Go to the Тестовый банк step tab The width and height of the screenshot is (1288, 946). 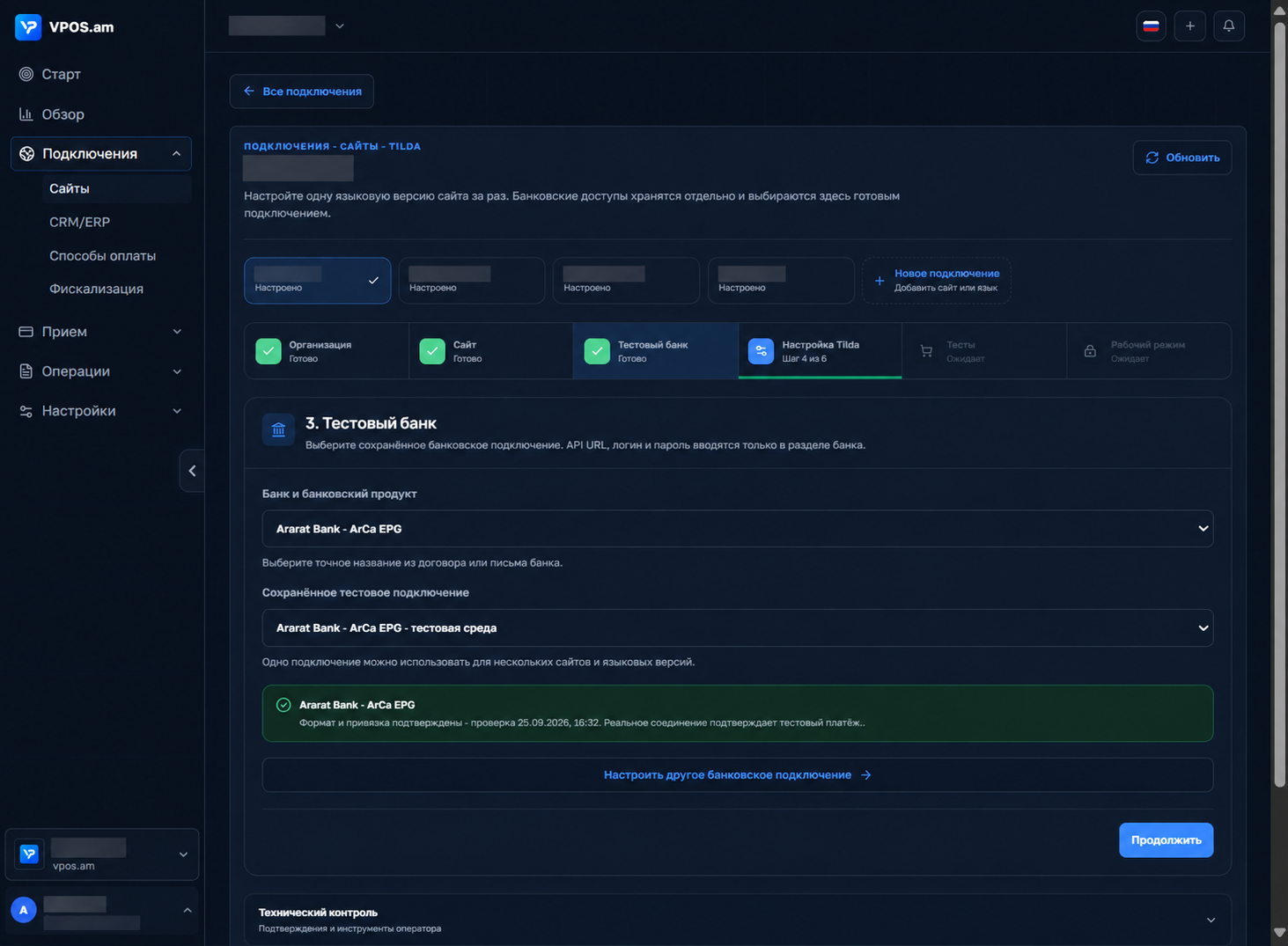click(656, 351)
